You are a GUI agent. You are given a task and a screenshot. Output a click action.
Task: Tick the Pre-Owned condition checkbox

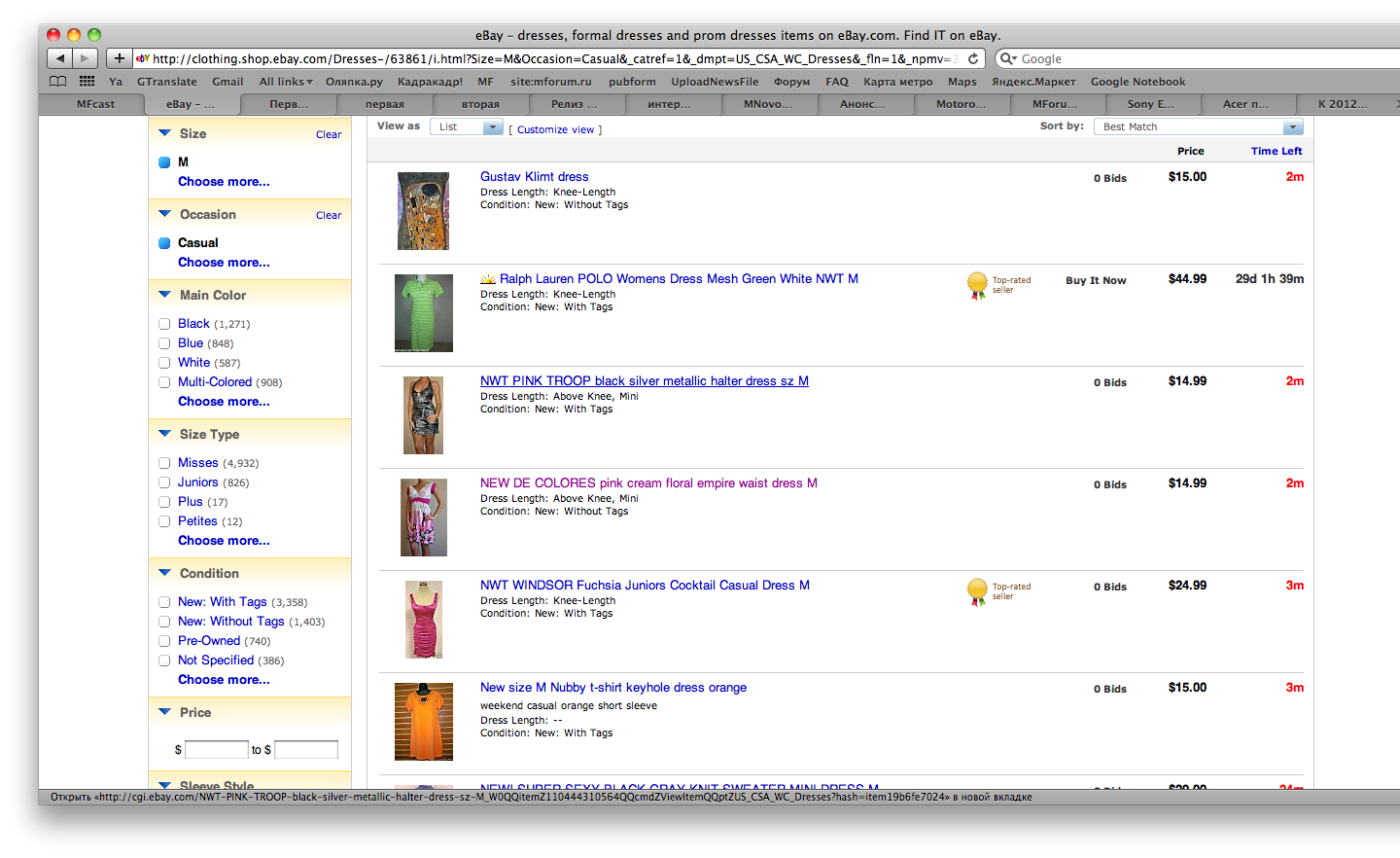pyautogui.click(x=164, y=641)
